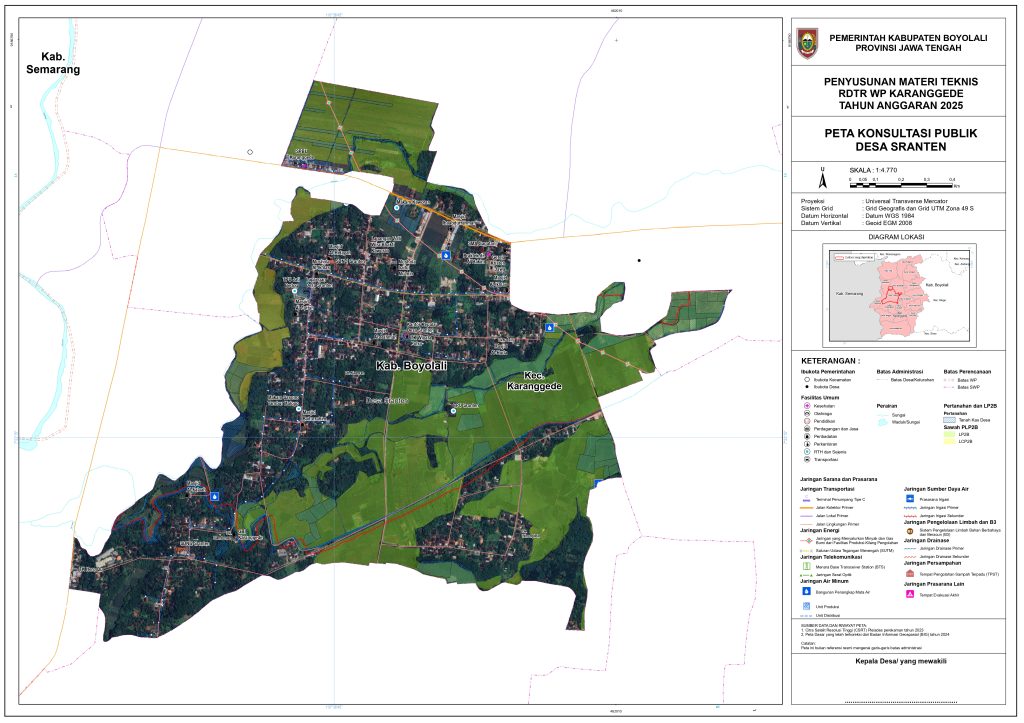Image resolution: width=1024 pixels, height=723 pixels.
Task: Click the pink Tempat Evakuasi Akhir icon
Action: [909, 594]
